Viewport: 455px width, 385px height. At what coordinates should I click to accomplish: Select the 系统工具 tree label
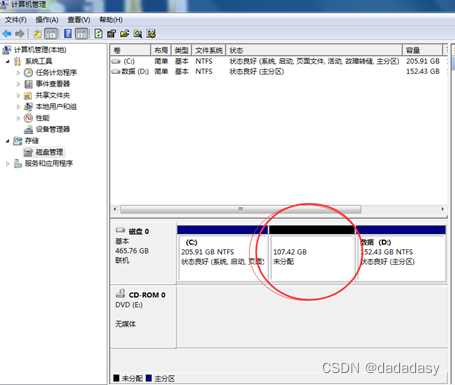pos(39,61)
